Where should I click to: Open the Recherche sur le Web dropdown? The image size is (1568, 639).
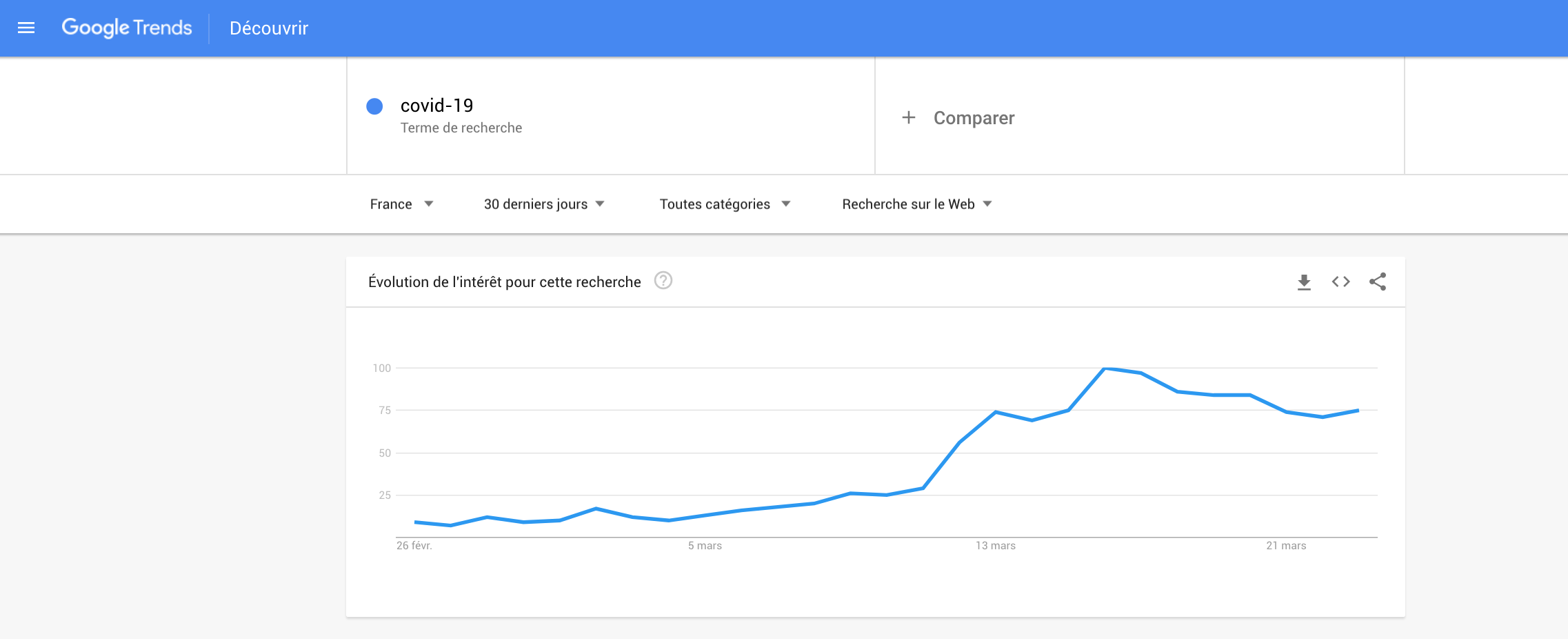pos(916,204)
